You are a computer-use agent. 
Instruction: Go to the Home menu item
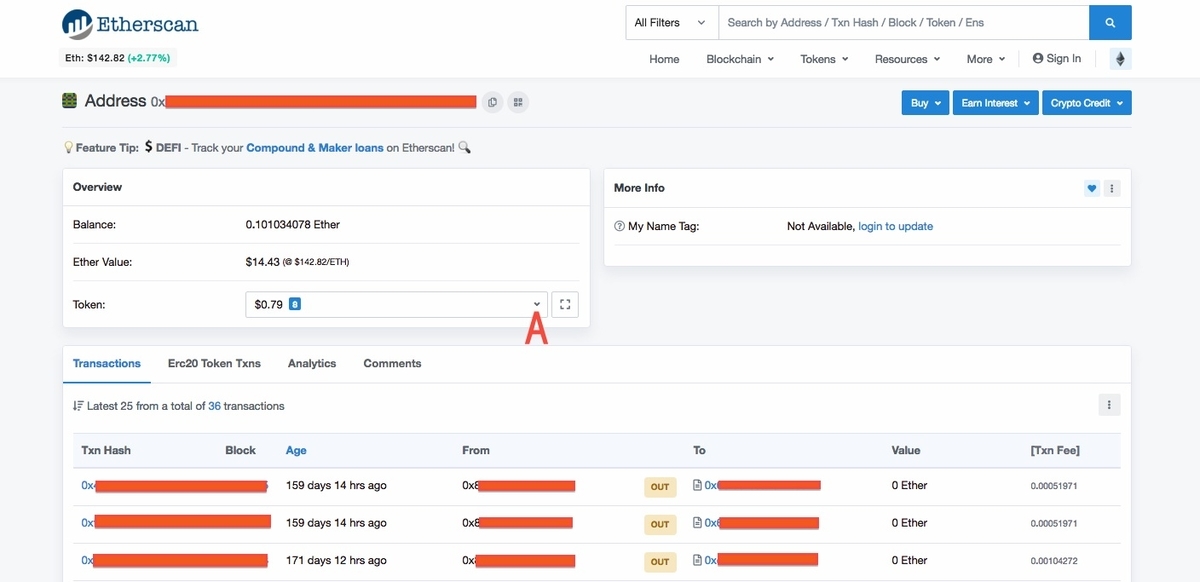point(664,59)
